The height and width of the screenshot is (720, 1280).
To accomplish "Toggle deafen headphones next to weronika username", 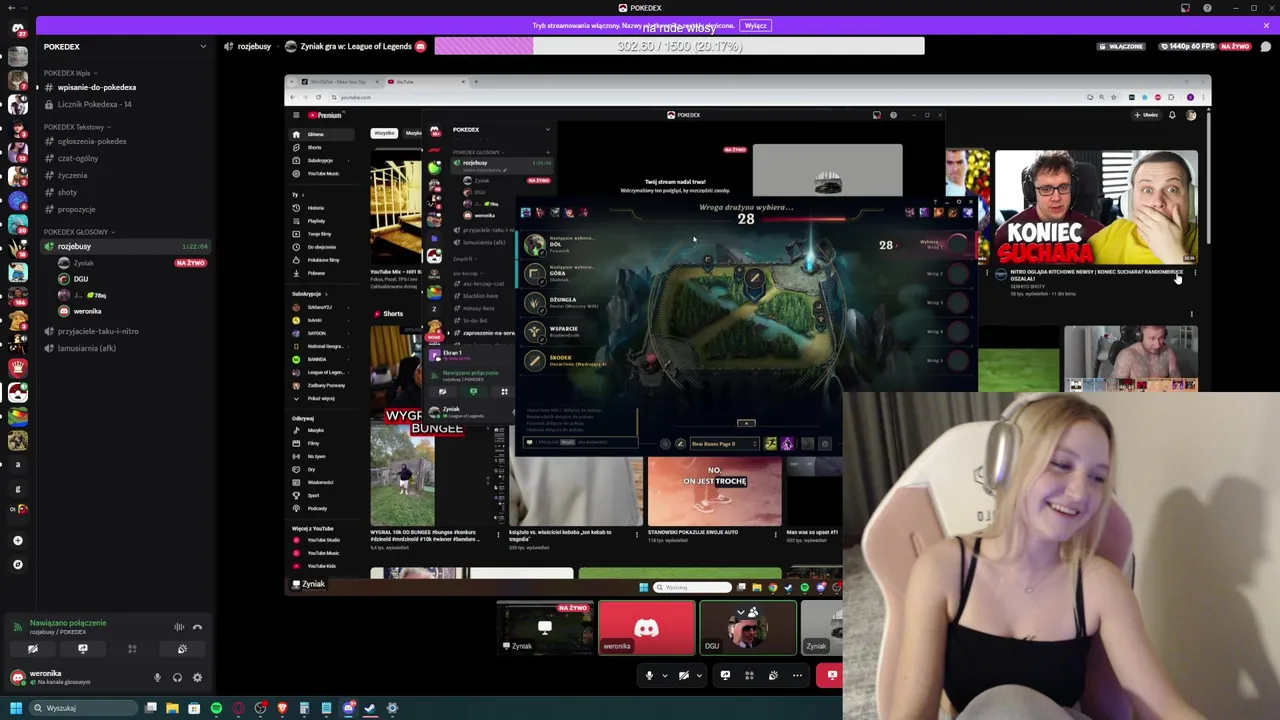I will click(177, 677).
